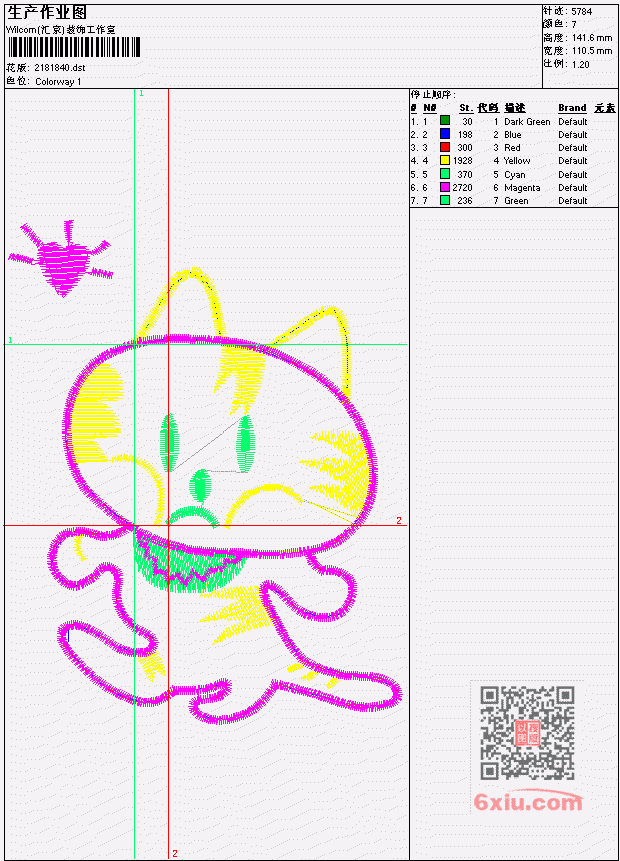Select the scale value '1.20'
This screenshot has width=620, height=861.
580,65
